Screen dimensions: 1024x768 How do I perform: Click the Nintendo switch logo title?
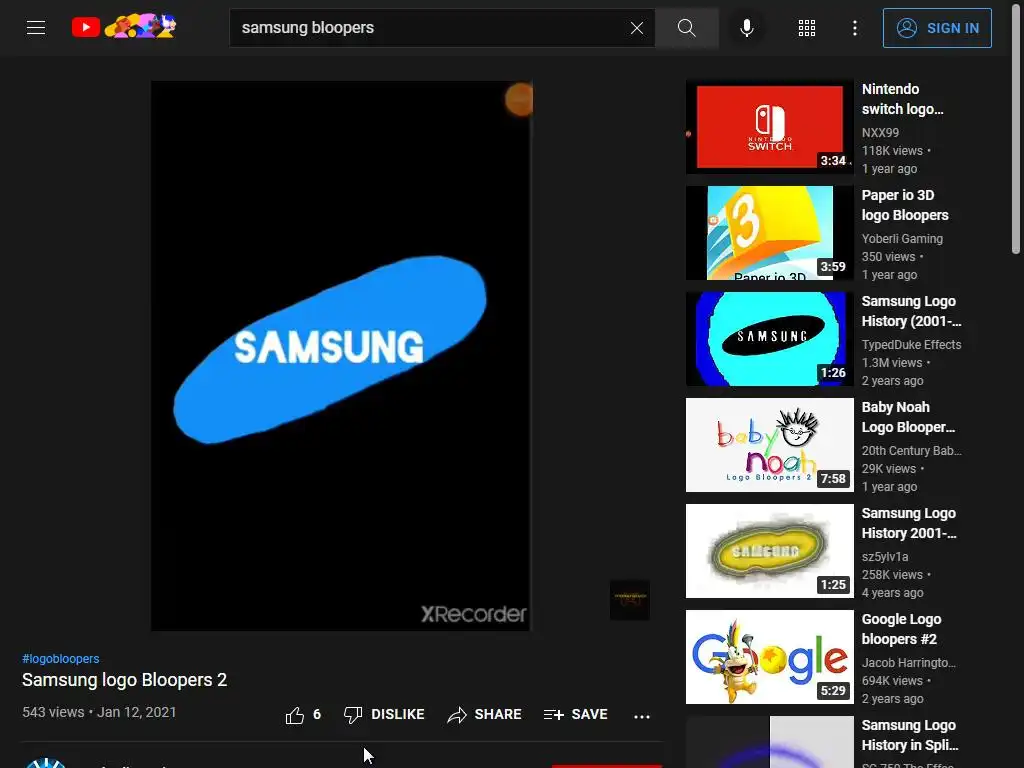click(903, 99)
